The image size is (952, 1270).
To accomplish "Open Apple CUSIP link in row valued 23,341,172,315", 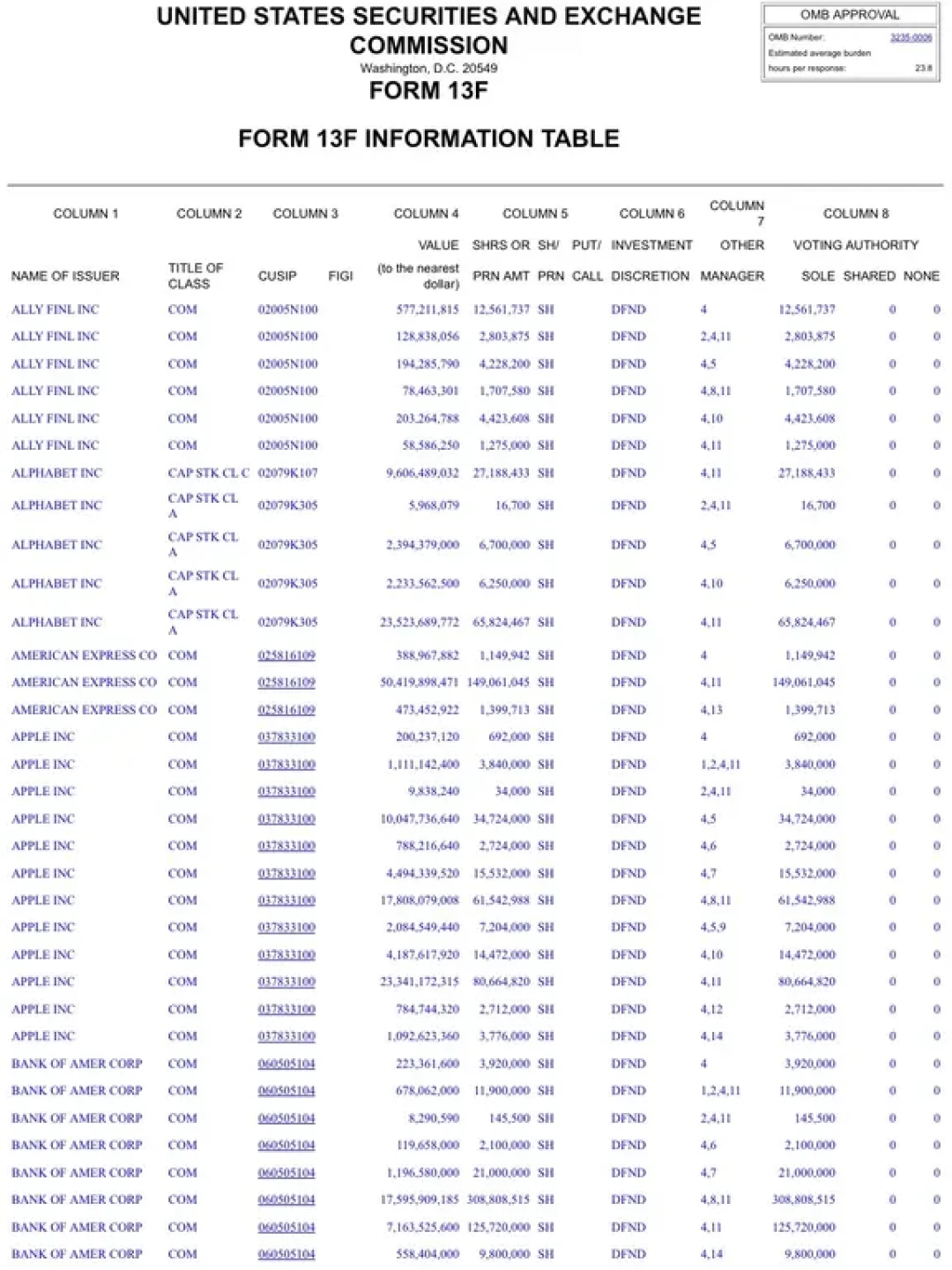I will coord(286,982).
